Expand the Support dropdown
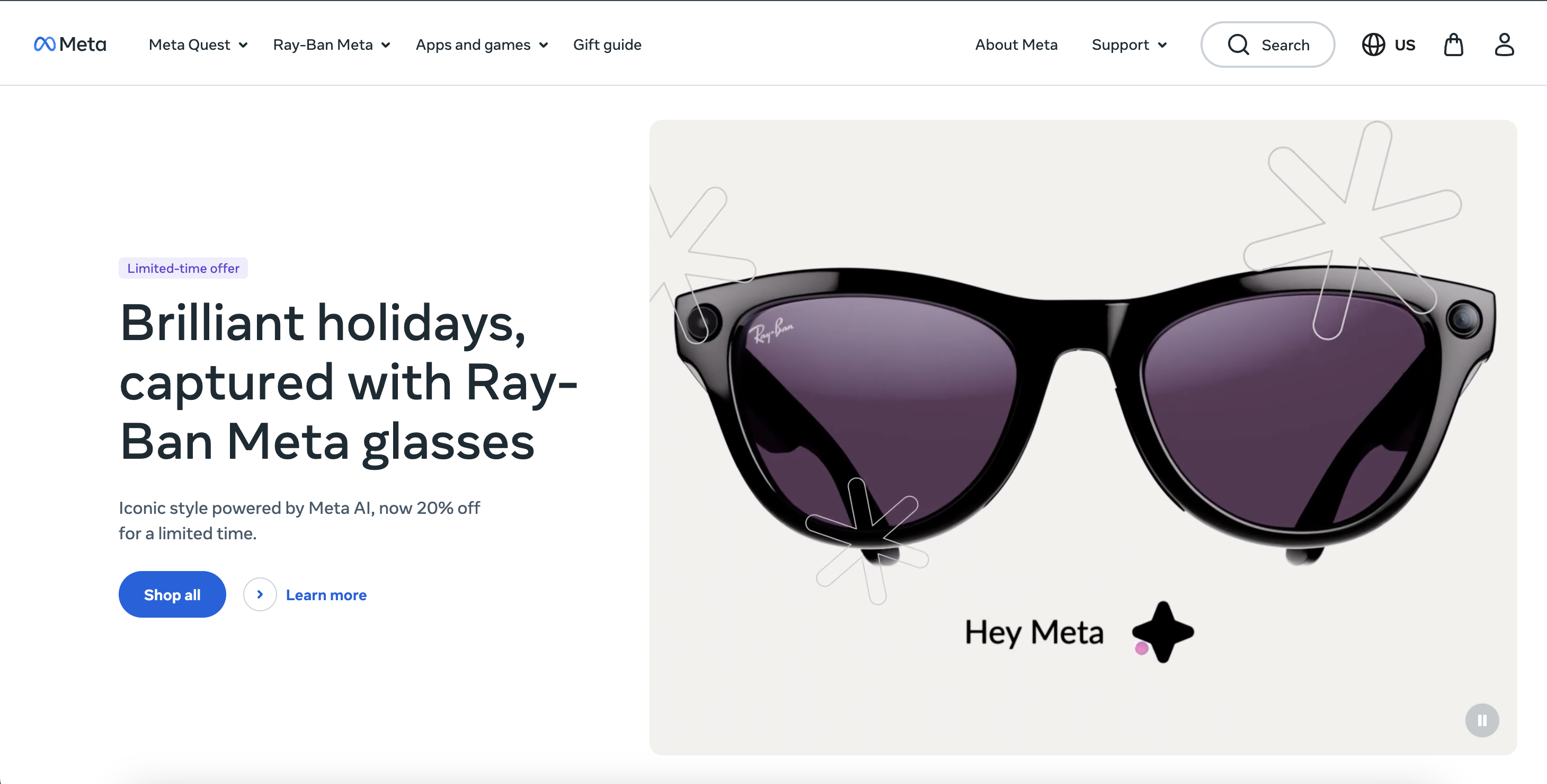Image resolution: width=1547 pixels, height=784 pixels. click(1129, 44)
